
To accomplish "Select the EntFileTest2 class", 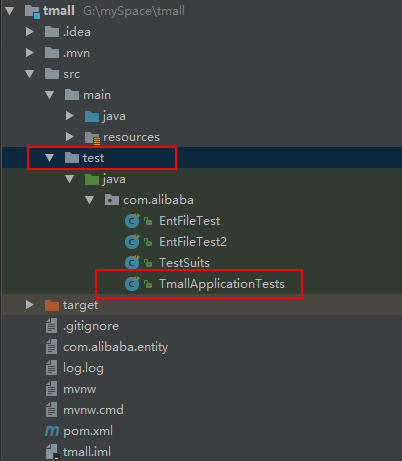I will pyautogui.click(x=193, y=242).
